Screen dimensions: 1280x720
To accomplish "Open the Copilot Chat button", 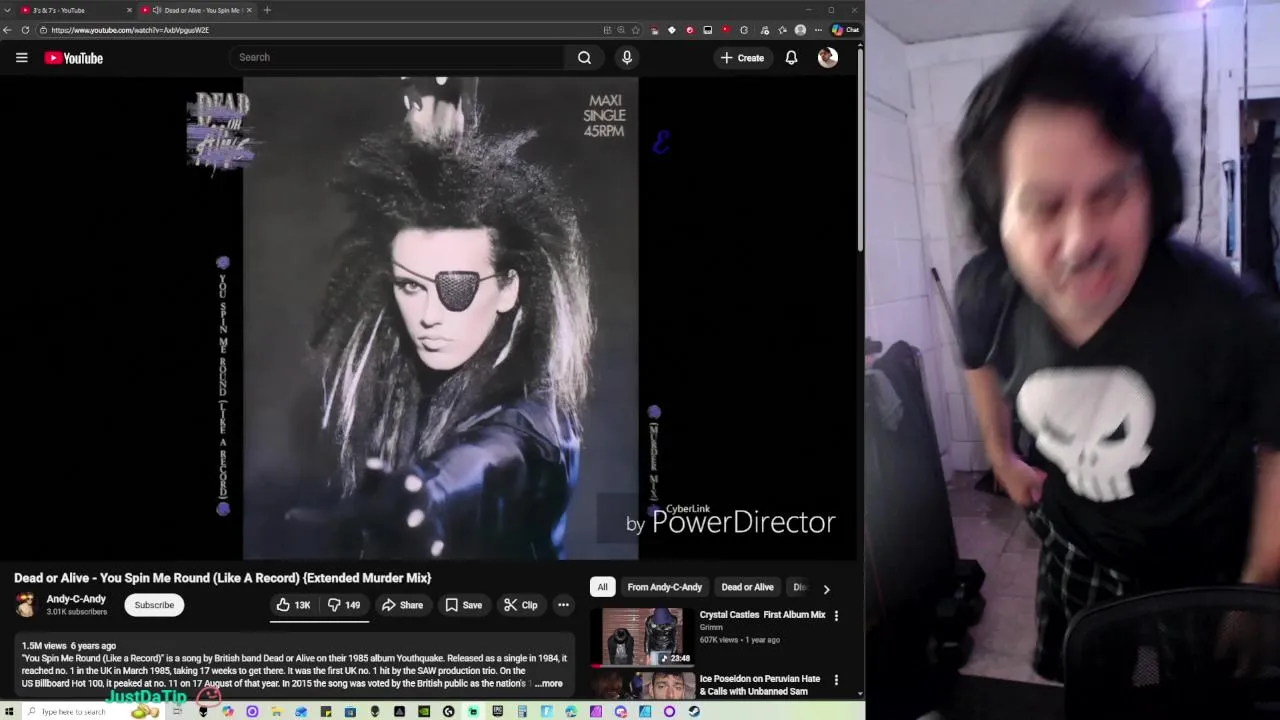I will coord(846,30).
